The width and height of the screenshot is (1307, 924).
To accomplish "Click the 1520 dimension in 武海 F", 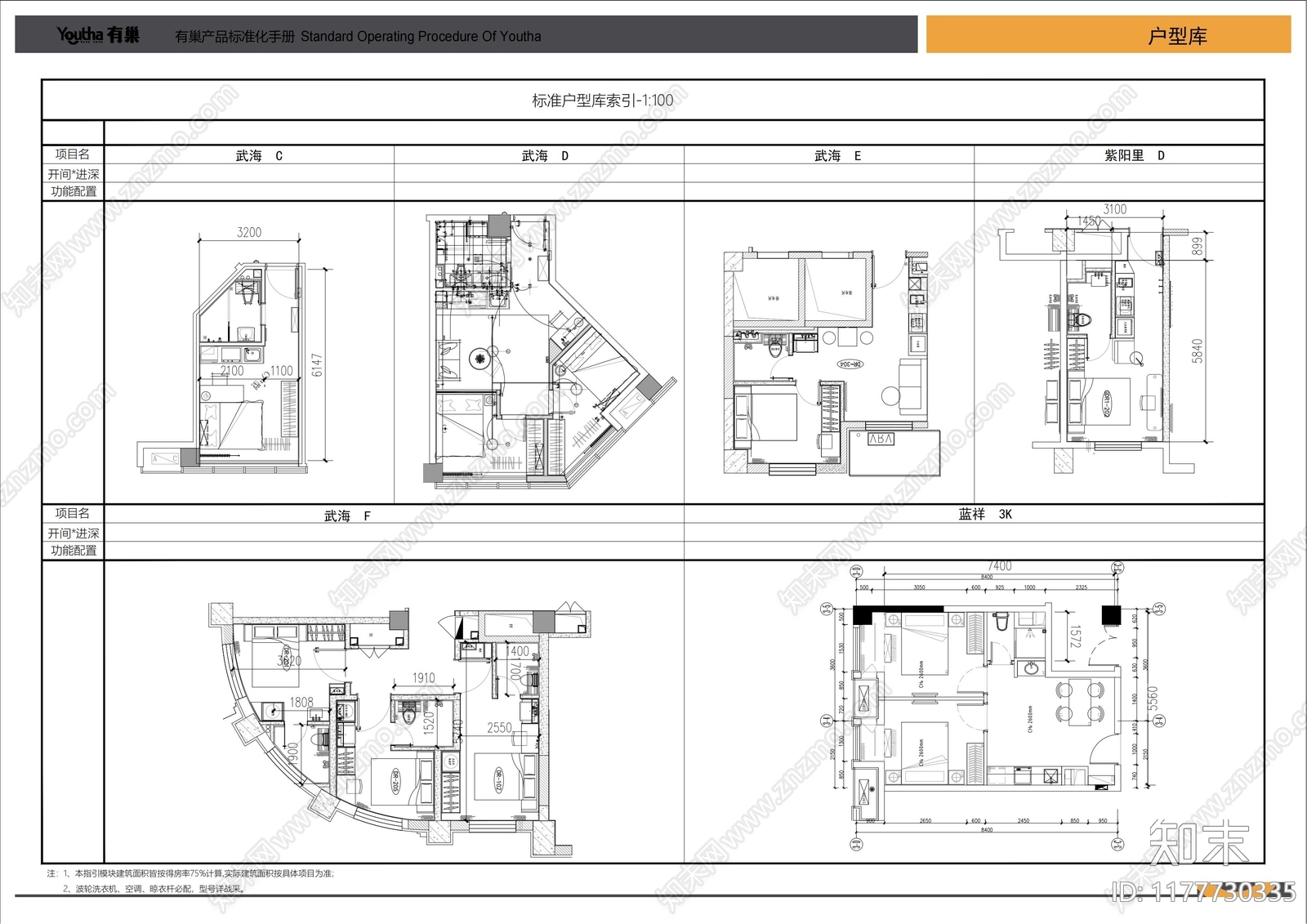I will coord(428,723).
